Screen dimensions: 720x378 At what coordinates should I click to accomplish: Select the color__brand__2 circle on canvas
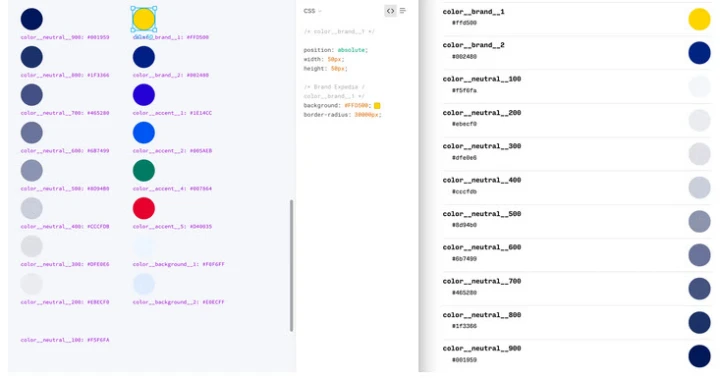pyautogui.click(x=144, y=57)
